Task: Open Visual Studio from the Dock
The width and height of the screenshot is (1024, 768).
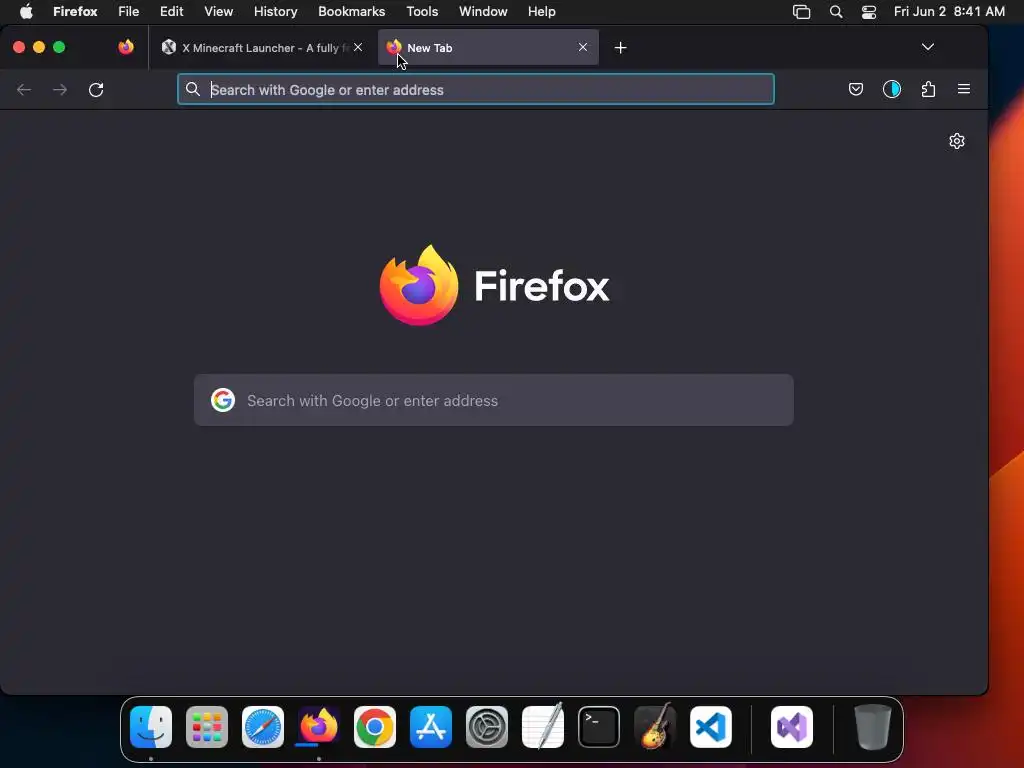Action: pyautogui.click(x=792, y=727)
